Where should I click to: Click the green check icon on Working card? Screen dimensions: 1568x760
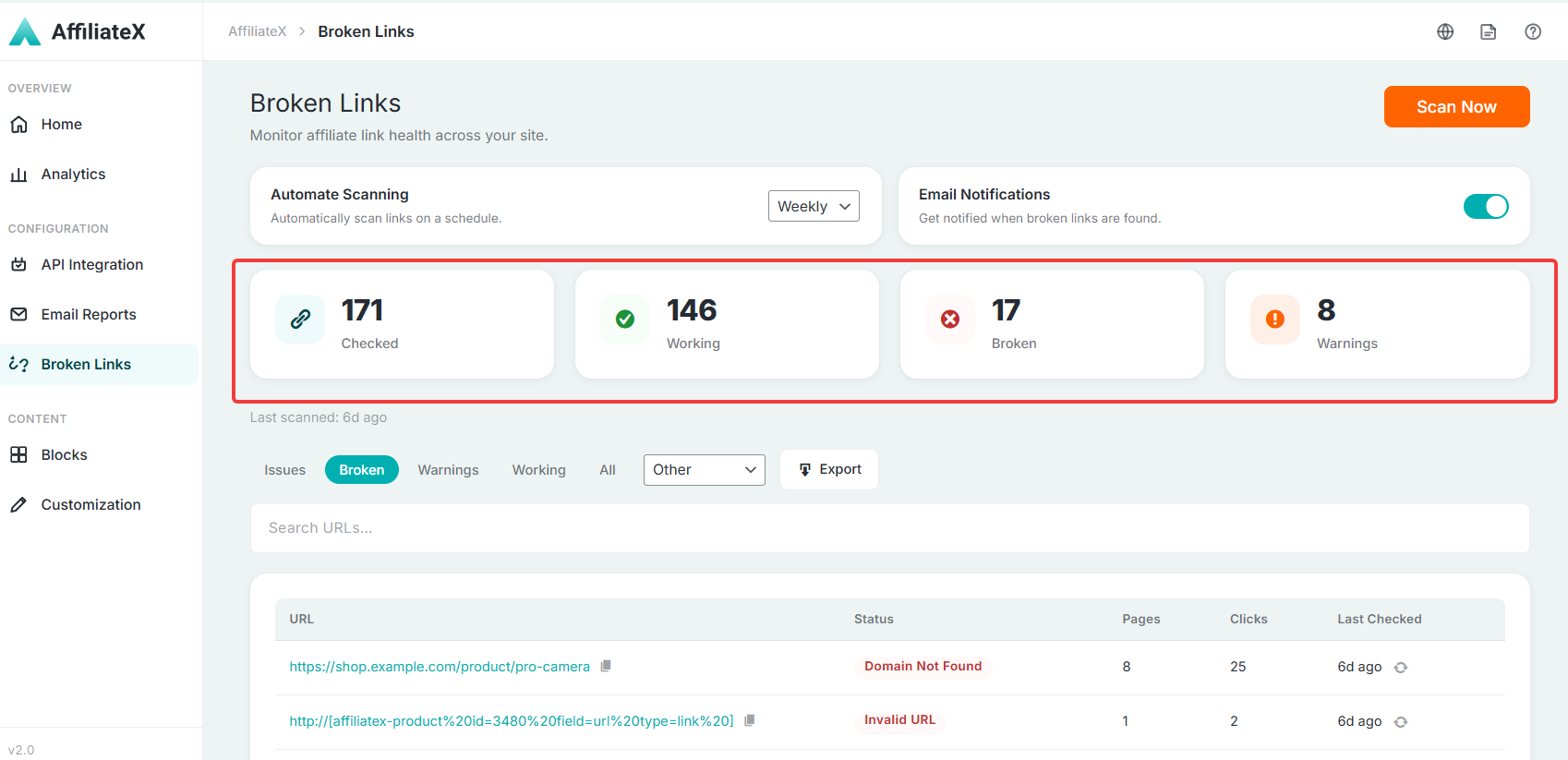[625, 320]
